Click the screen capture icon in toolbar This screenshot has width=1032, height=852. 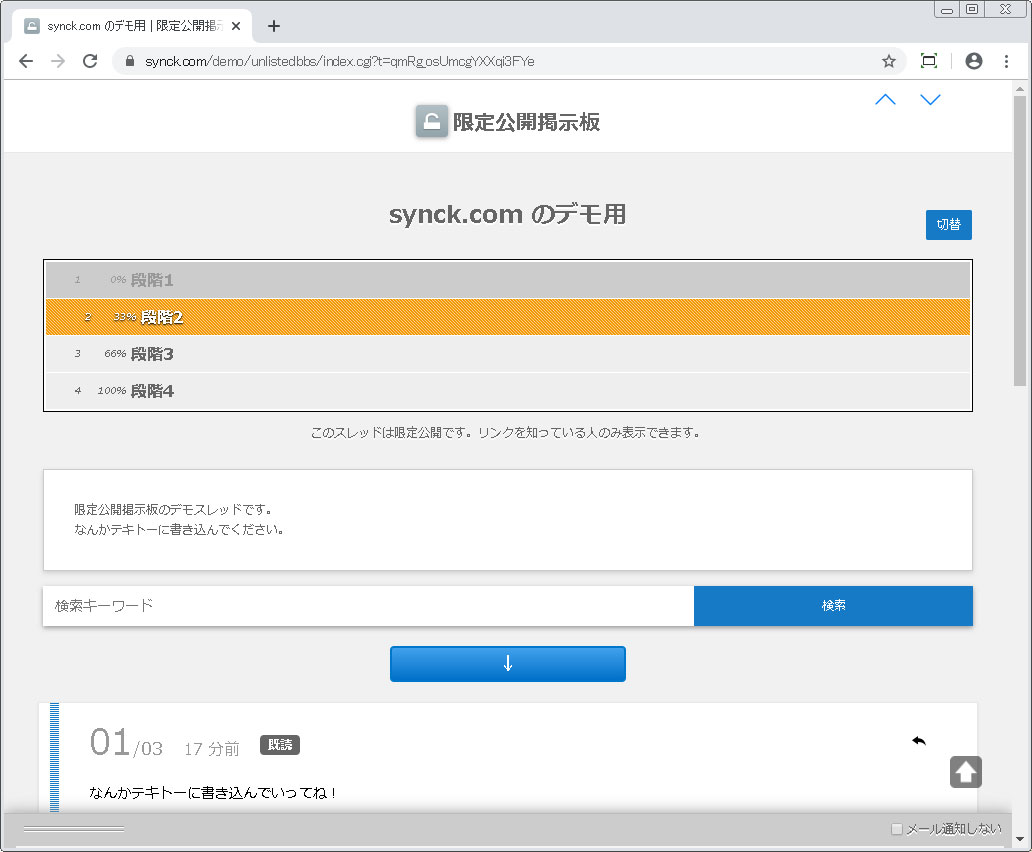coord(929,61)
